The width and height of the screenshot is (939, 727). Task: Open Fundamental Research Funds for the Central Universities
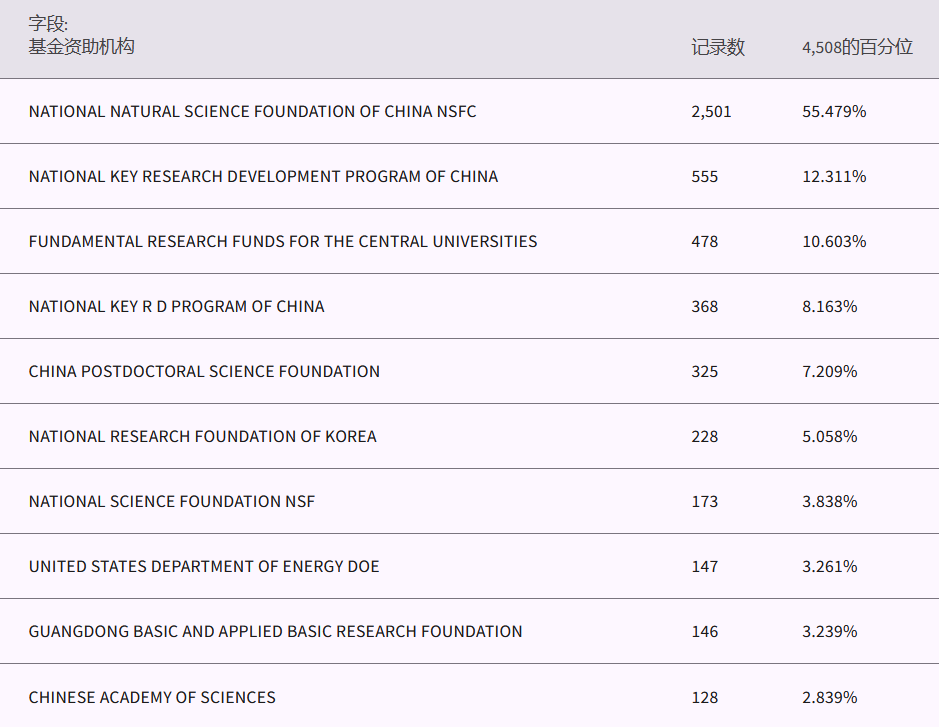283,242
